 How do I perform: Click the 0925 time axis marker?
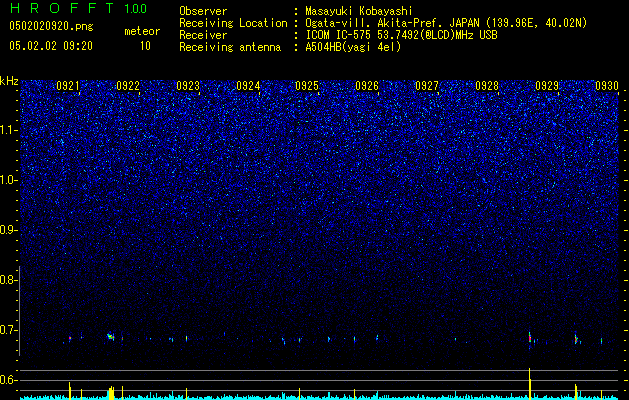(x=307, y=85)
